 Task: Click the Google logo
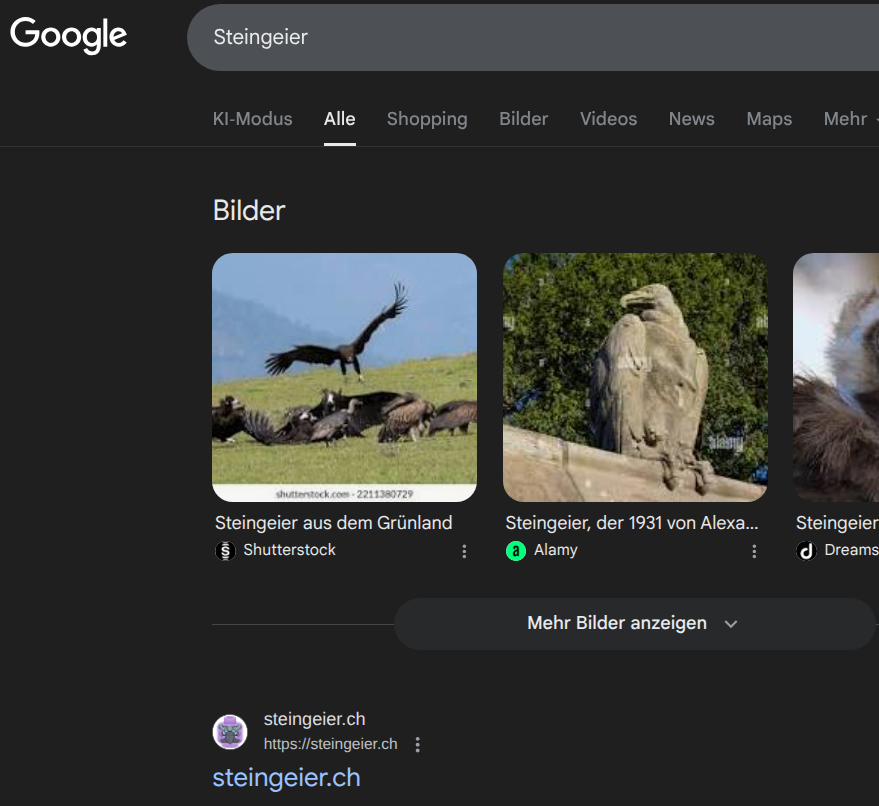[x=68, y=35]
